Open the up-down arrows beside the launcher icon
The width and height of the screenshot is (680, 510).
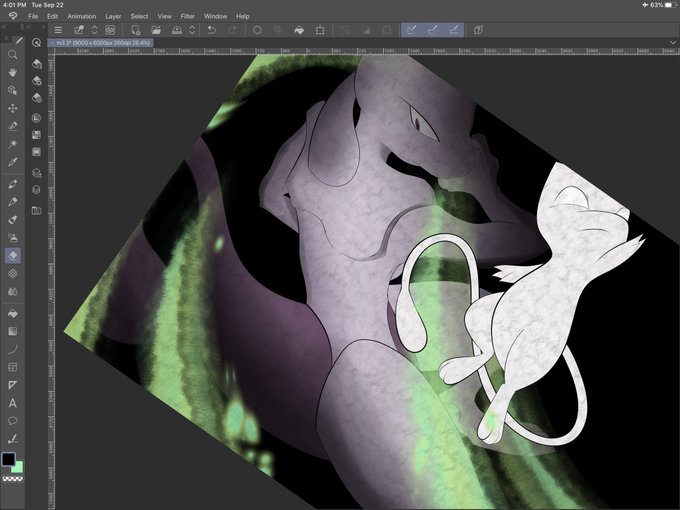click(x=94, y=30)
